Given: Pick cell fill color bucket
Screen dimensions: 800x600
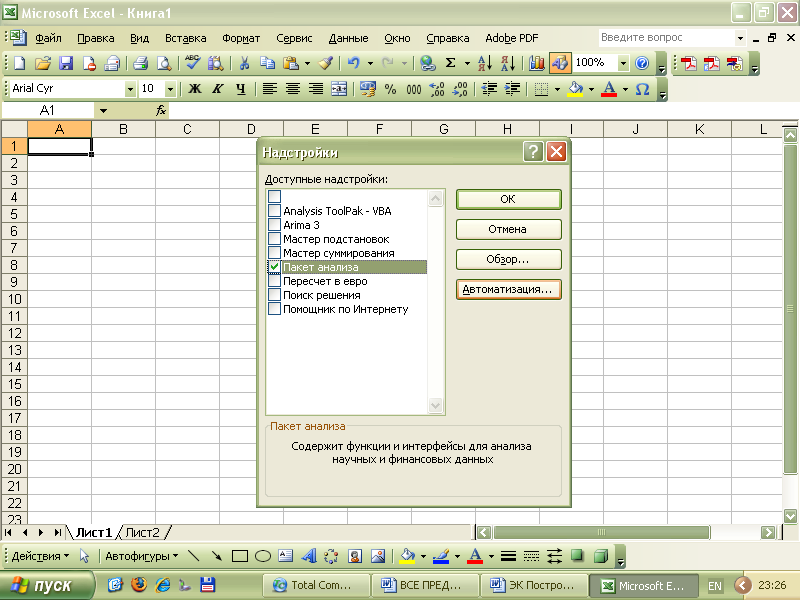Looking at the screenshot, I should coord(576,89).
